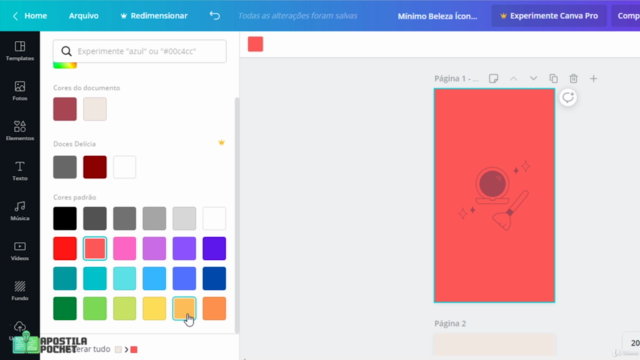Open the Vídeos sidebar panel
The image size is (640, 360).
(20, 251)
